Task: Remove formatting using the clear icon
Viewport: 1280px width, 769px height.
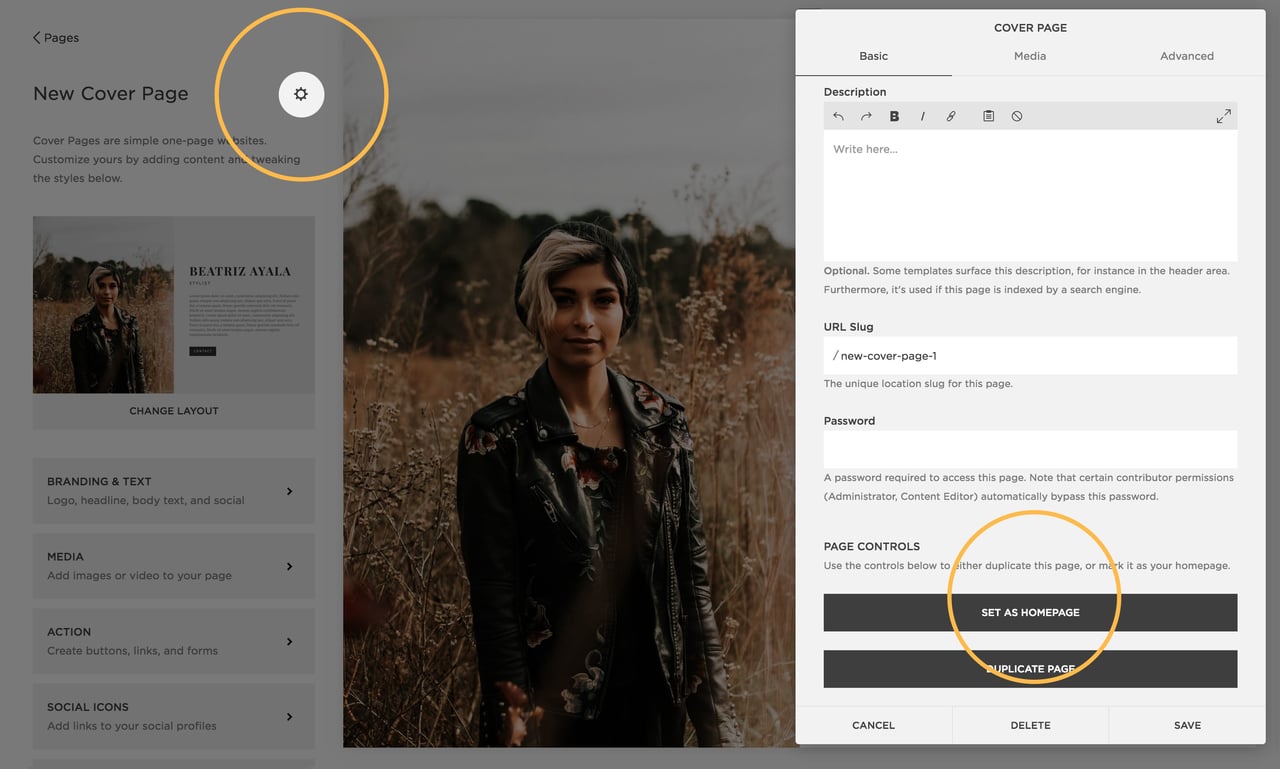Action: tap(1016, 116)
